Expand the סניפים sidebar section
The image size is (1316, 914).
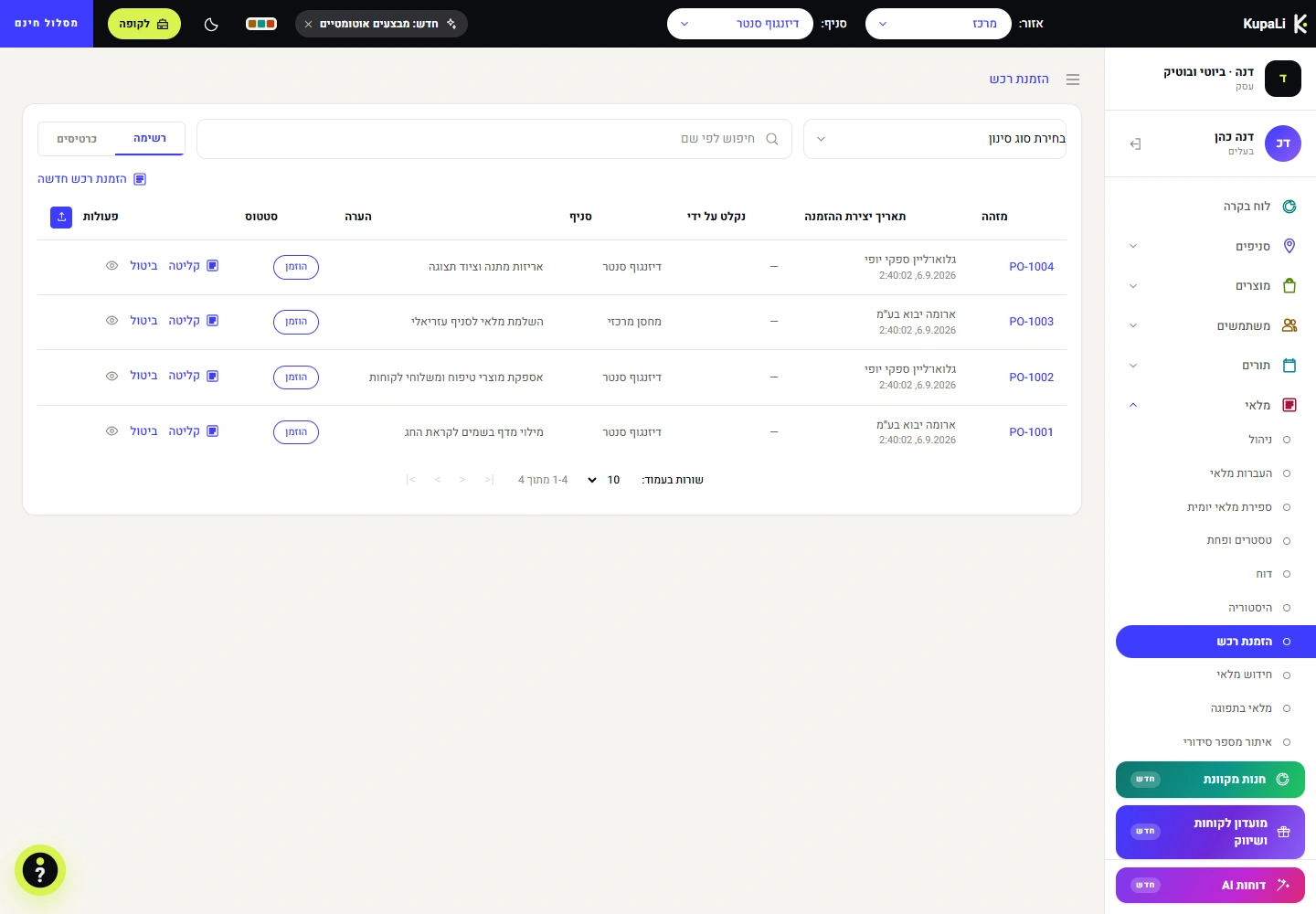pos(1133,246)
